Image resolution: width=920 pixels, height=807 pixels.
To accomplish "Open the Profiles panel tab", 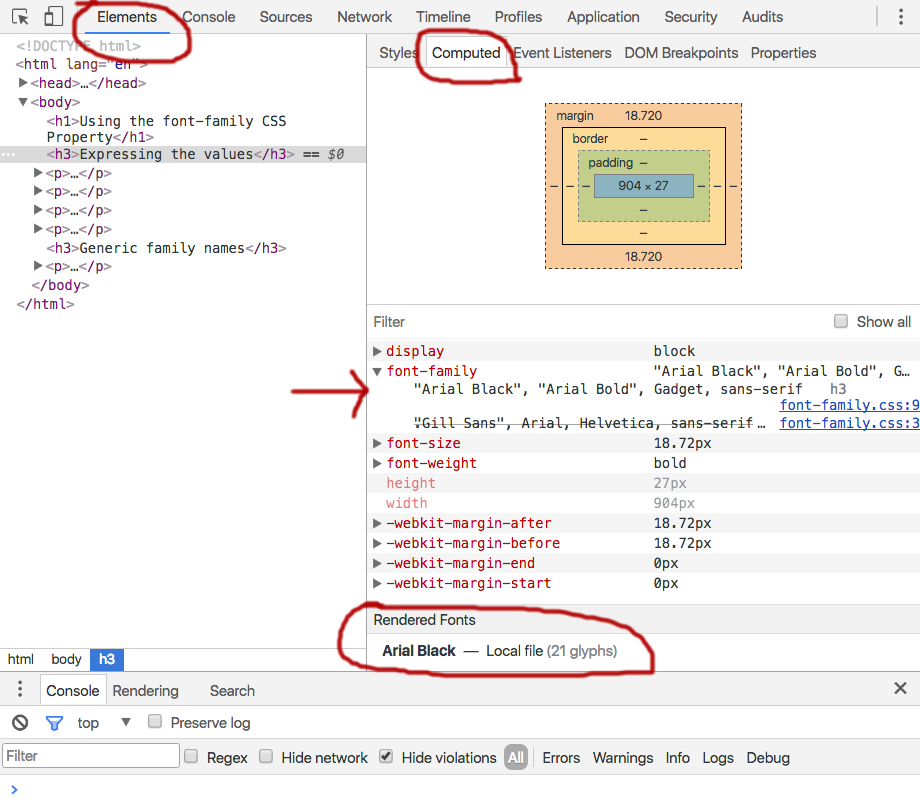I will [x=518, y=17].
